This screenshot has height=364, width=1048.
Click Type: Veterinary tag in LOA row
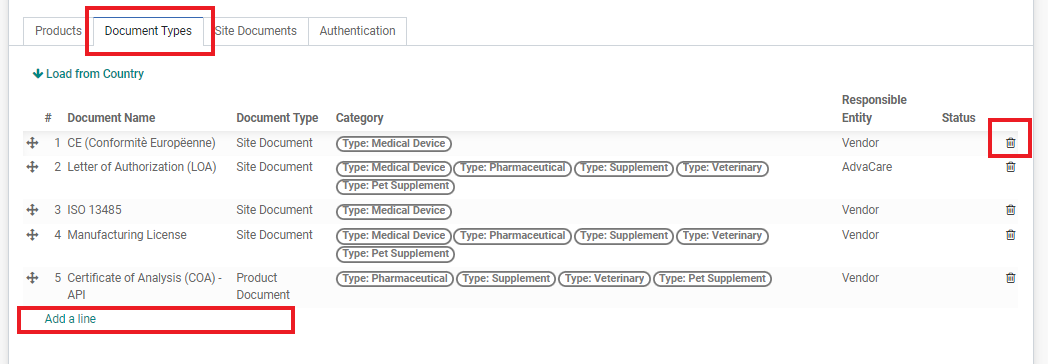[722, 168]
